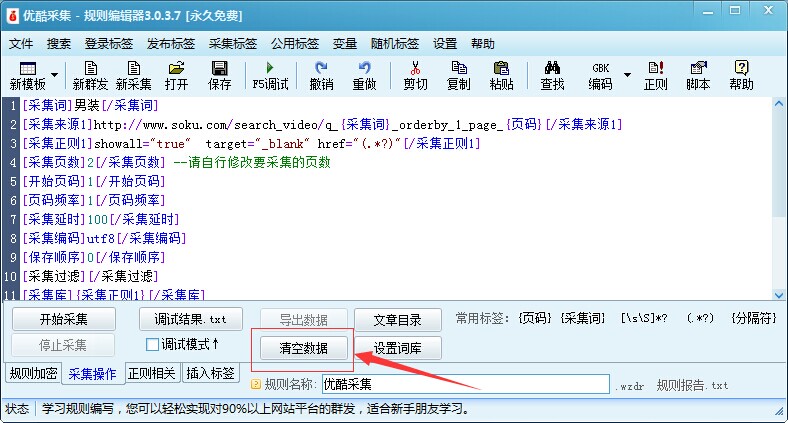Click the line containing [采集页数]2

point(176,162)
